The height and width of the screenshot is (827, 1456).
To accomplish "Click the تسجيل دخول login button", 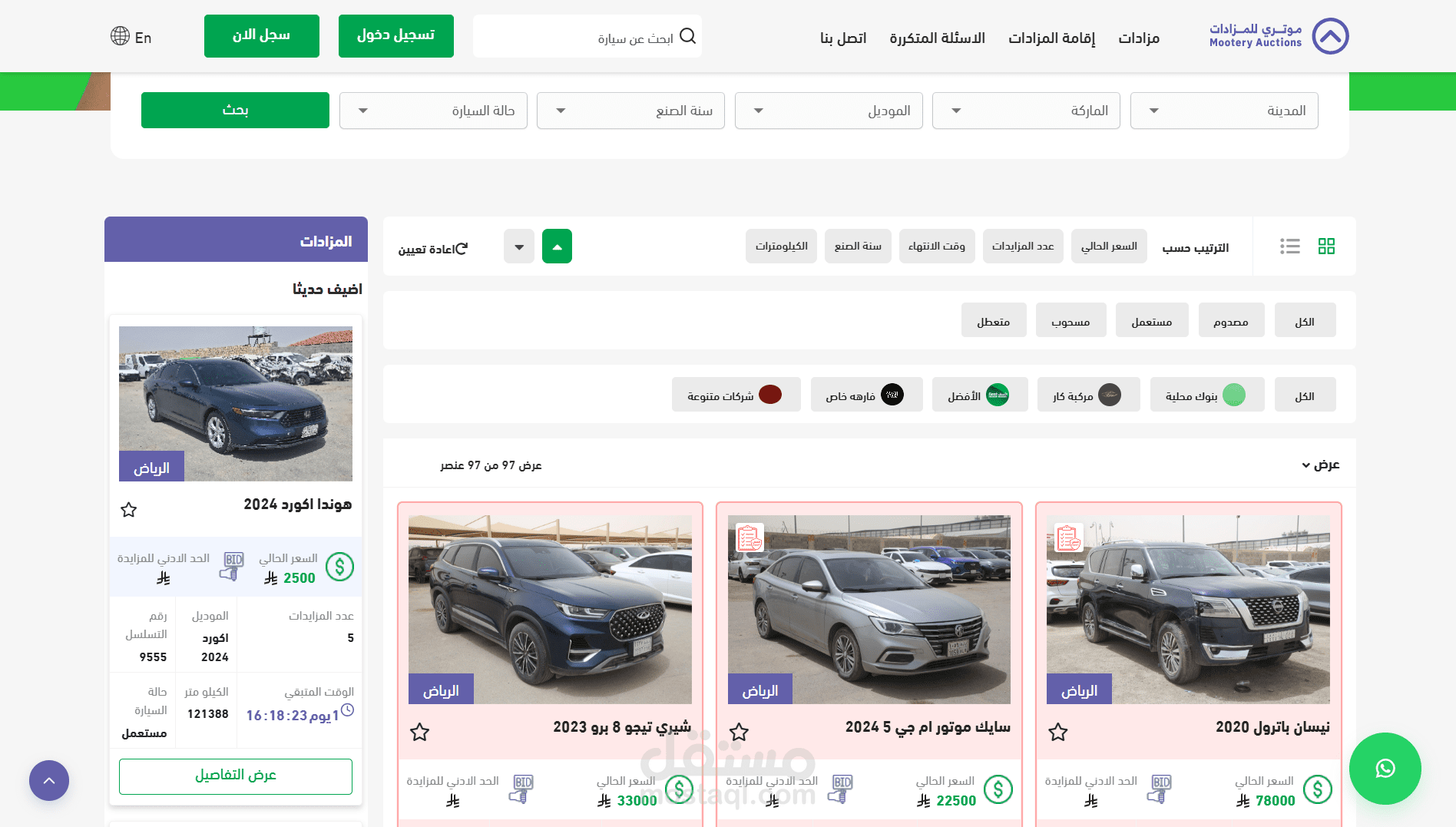I will [x=396, y=36].
